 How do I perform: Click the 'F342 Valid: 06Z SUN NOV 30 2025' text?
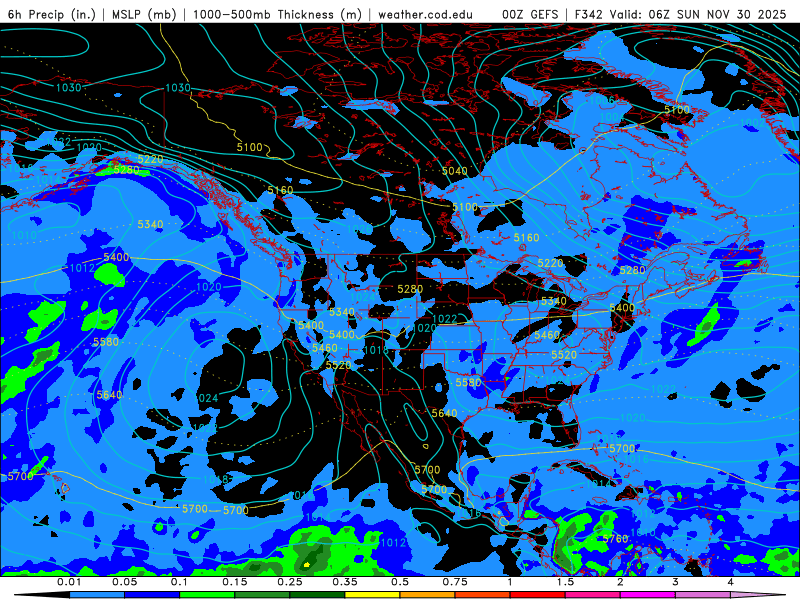click(x=681, y=14)
